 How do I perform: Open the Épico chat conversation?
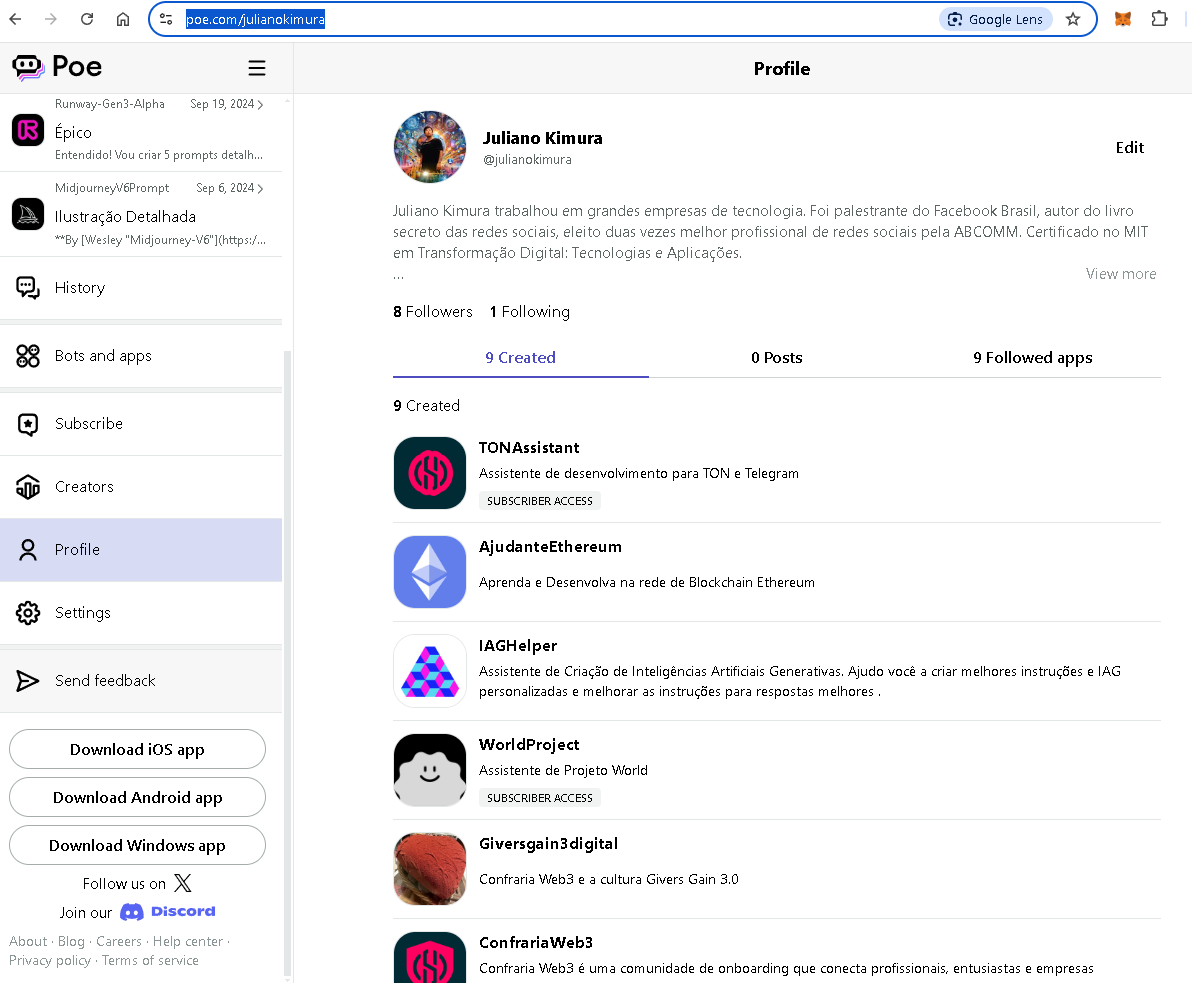[x=141, y=130]
